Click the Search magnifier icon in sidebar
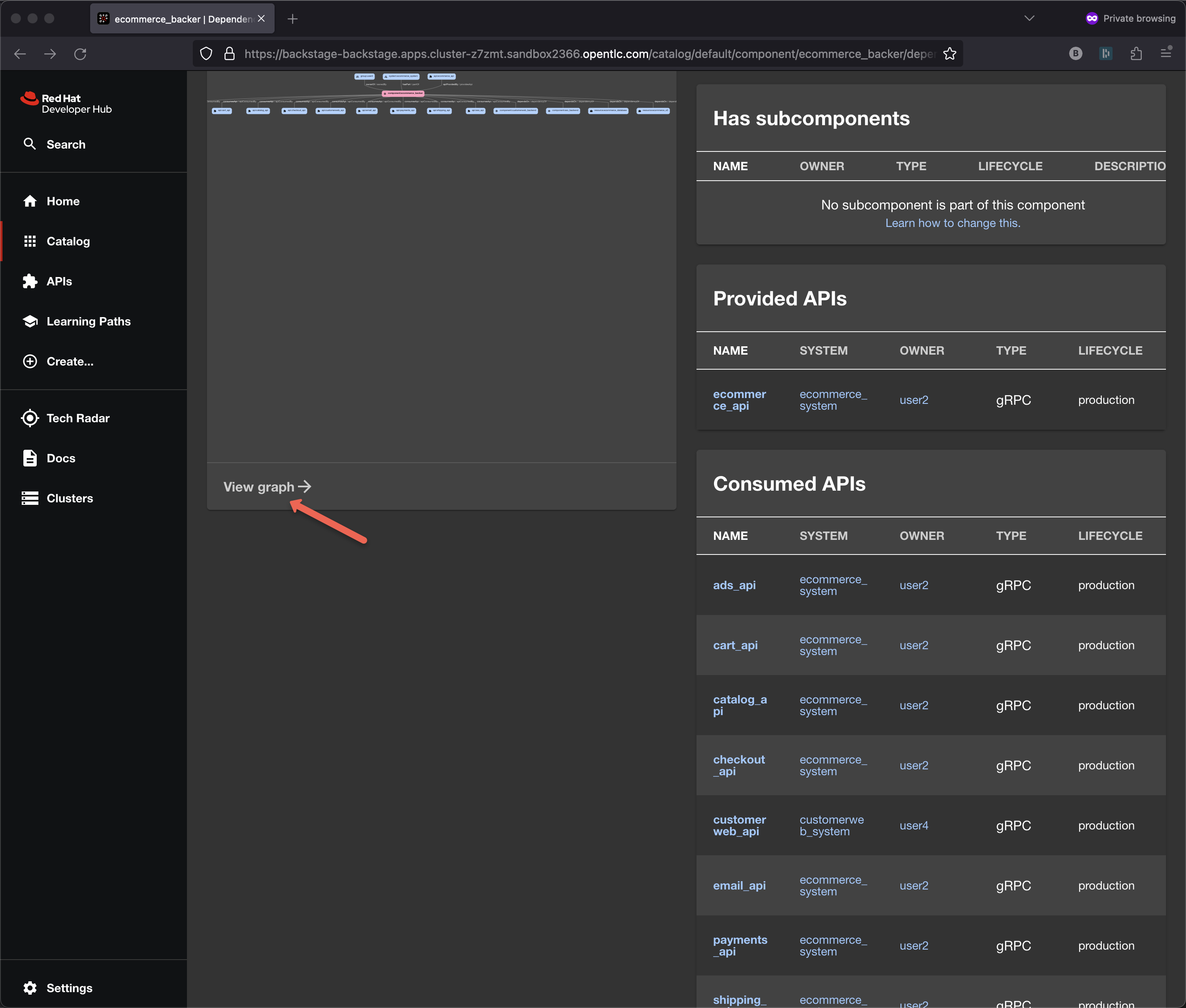Viewport: 1186px width, 1008px height. 30,144
